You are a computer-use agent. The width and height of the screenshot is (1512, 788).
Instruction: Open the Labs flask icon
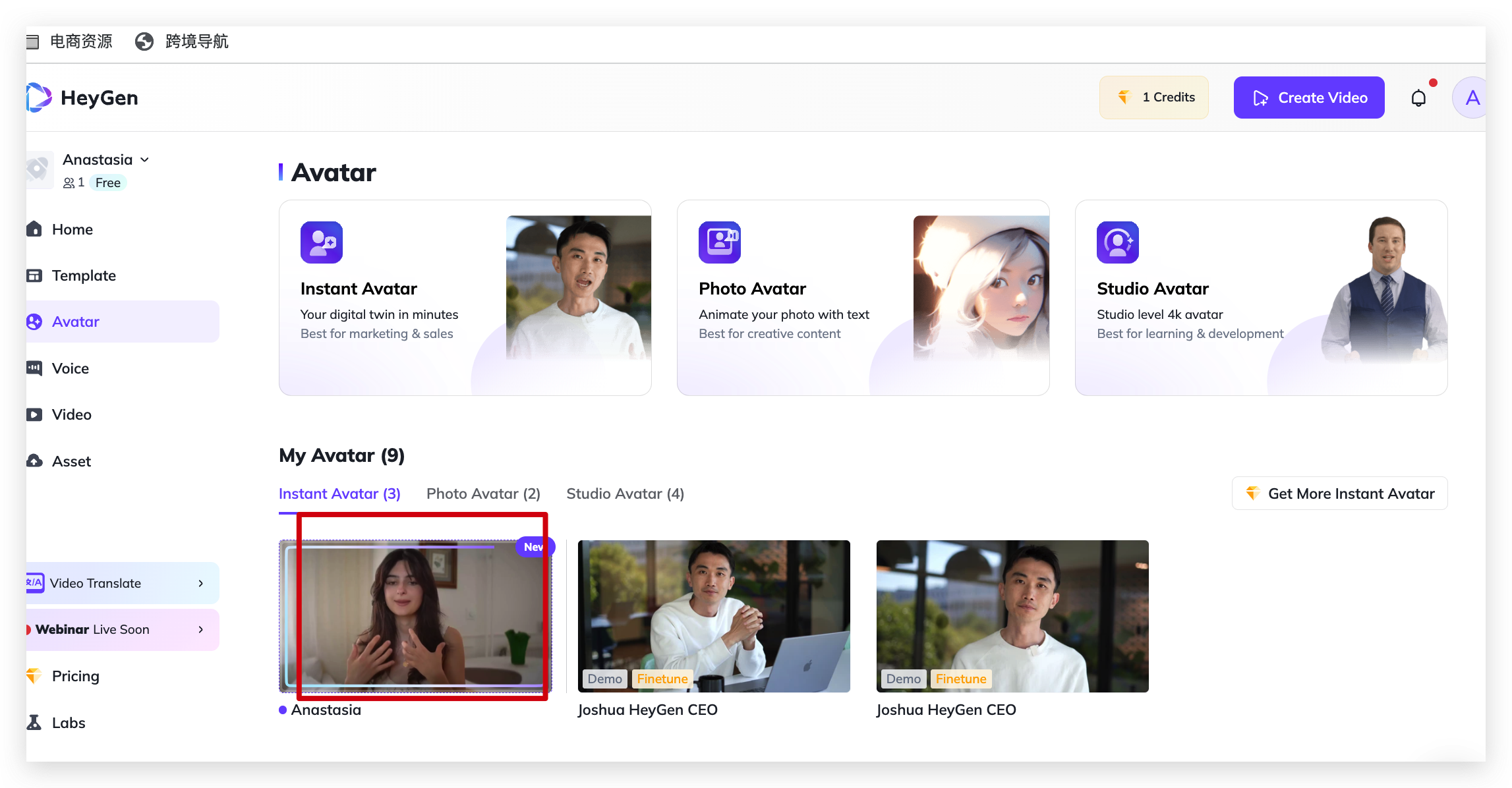coord(34,723)
